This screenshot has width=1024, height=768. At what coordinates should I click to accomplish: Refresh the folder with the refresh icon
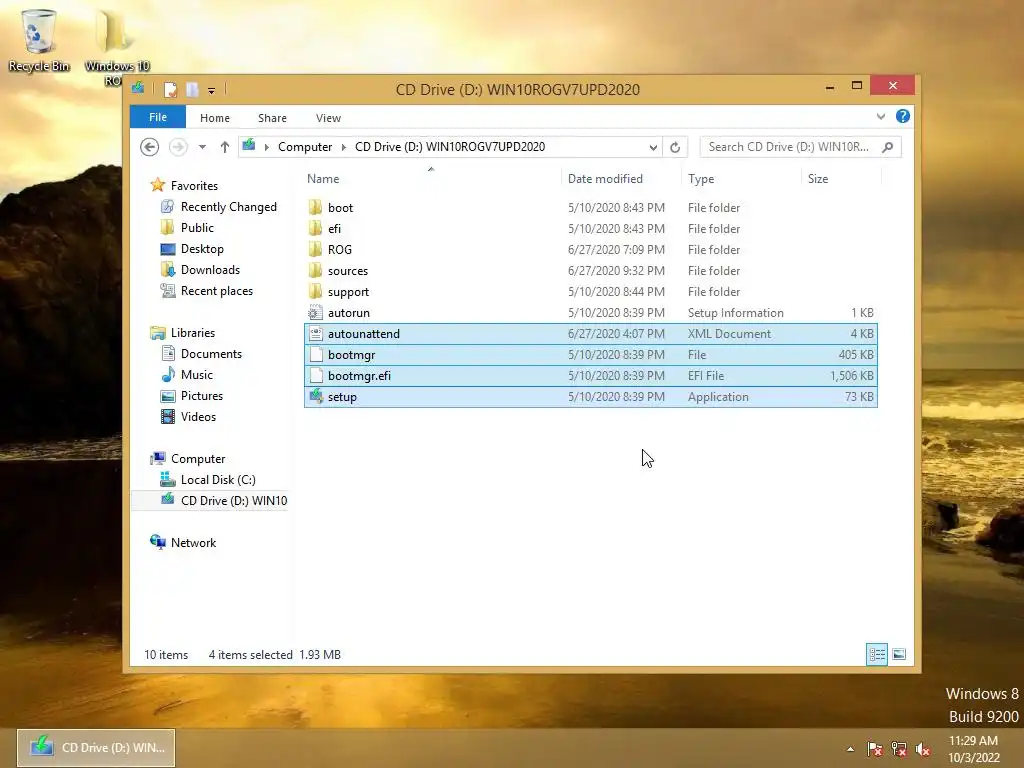pyautogui.click(x=675, y=148)
